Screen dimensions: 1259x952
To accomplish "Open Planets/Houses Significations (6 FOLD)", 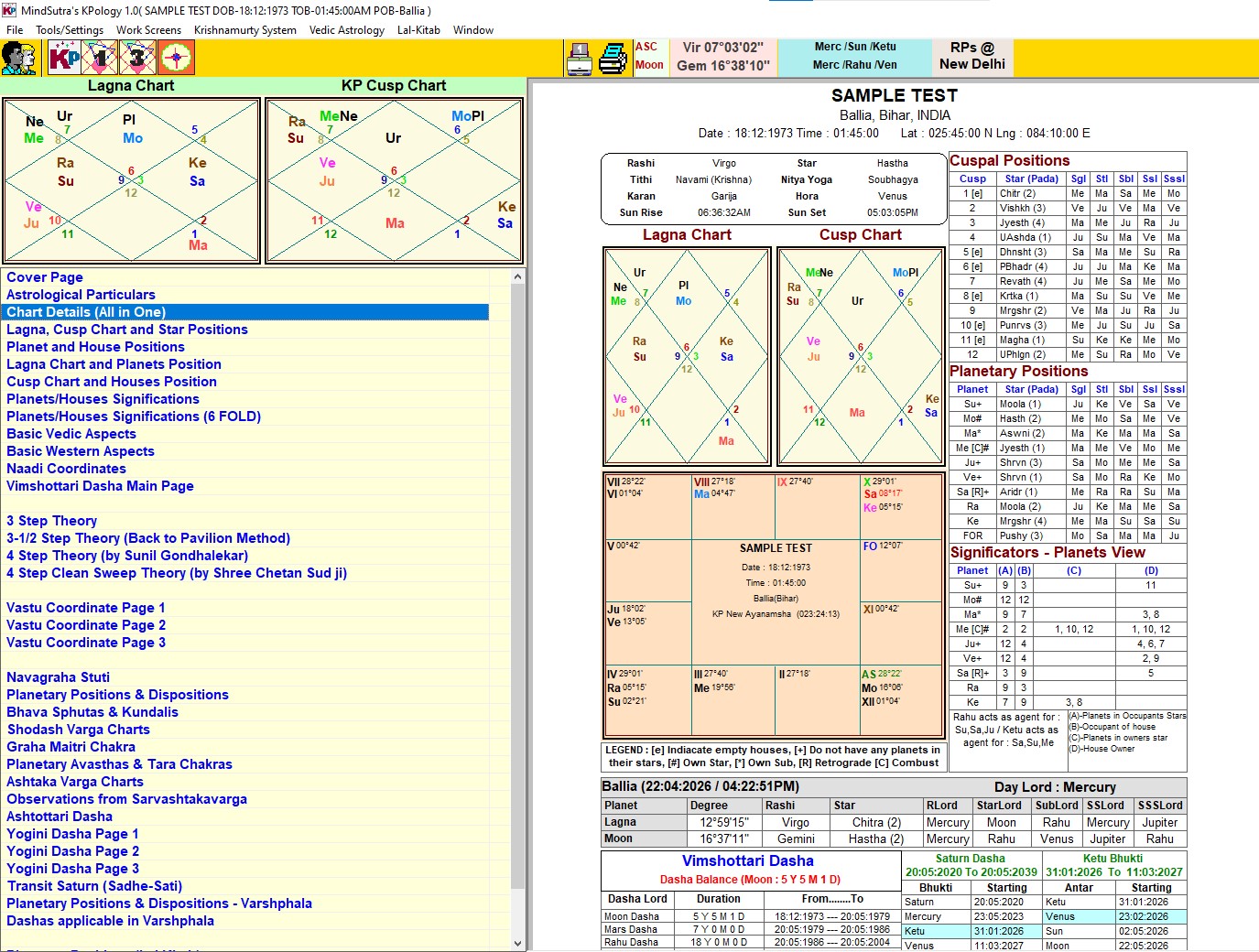I will (134, 416).
